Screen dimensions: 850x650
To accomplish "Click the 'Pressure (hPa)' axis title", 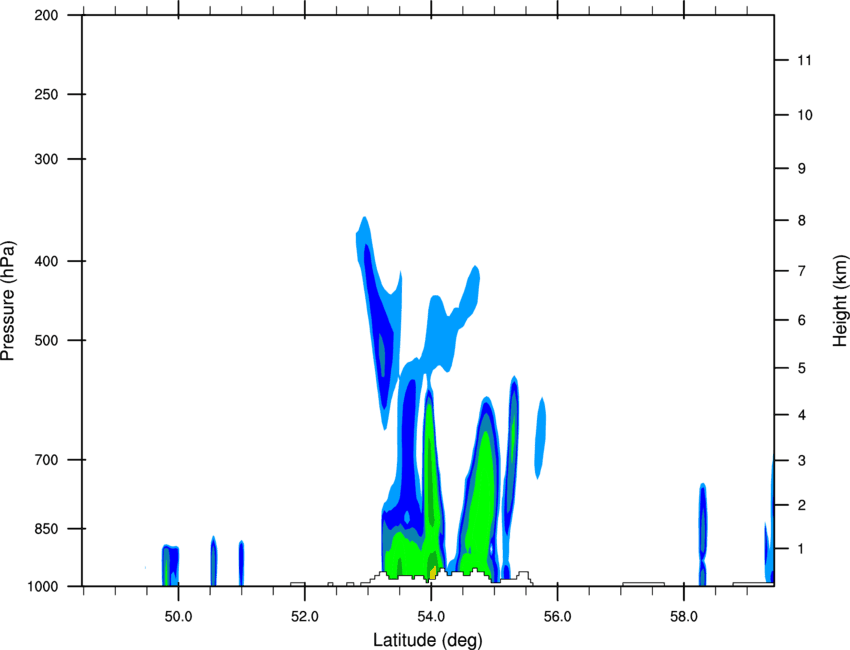I will click(8, 300).
